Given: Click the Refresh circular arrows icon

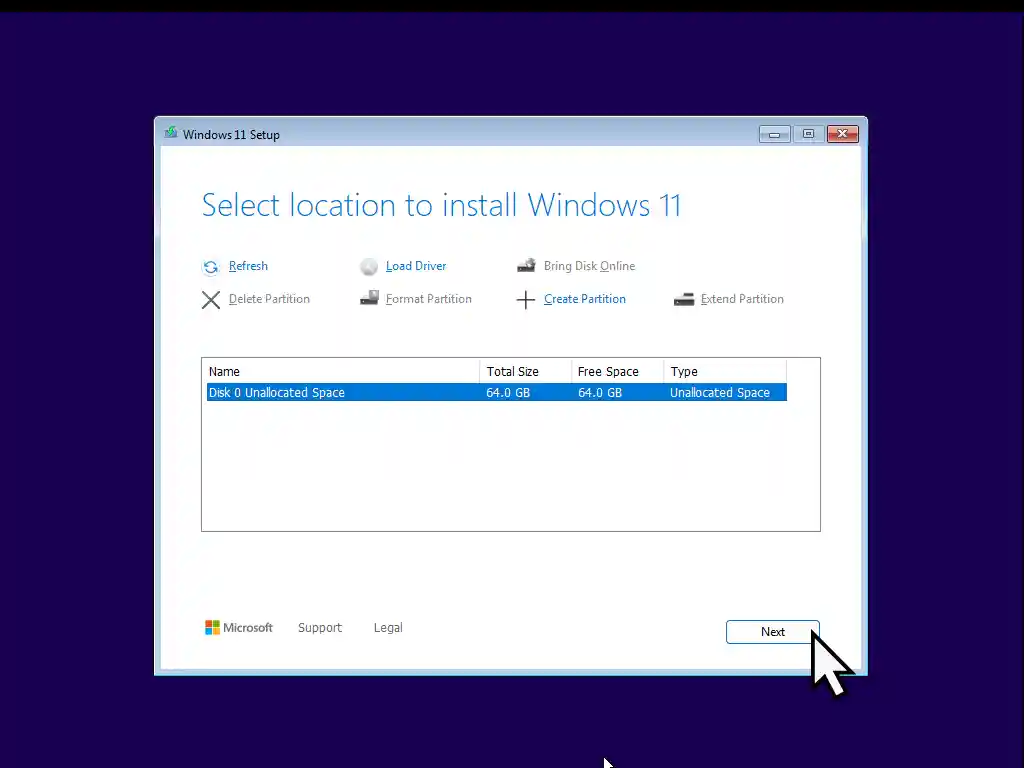Looking at the screenshot, I should pyautogui.click(x=210, y=267).
